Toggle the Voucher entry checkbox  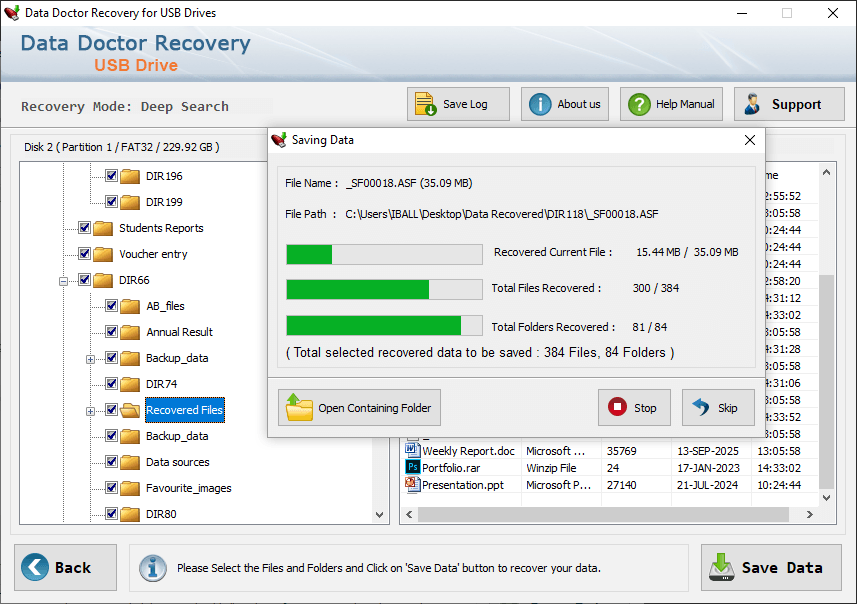pos(84,254)
